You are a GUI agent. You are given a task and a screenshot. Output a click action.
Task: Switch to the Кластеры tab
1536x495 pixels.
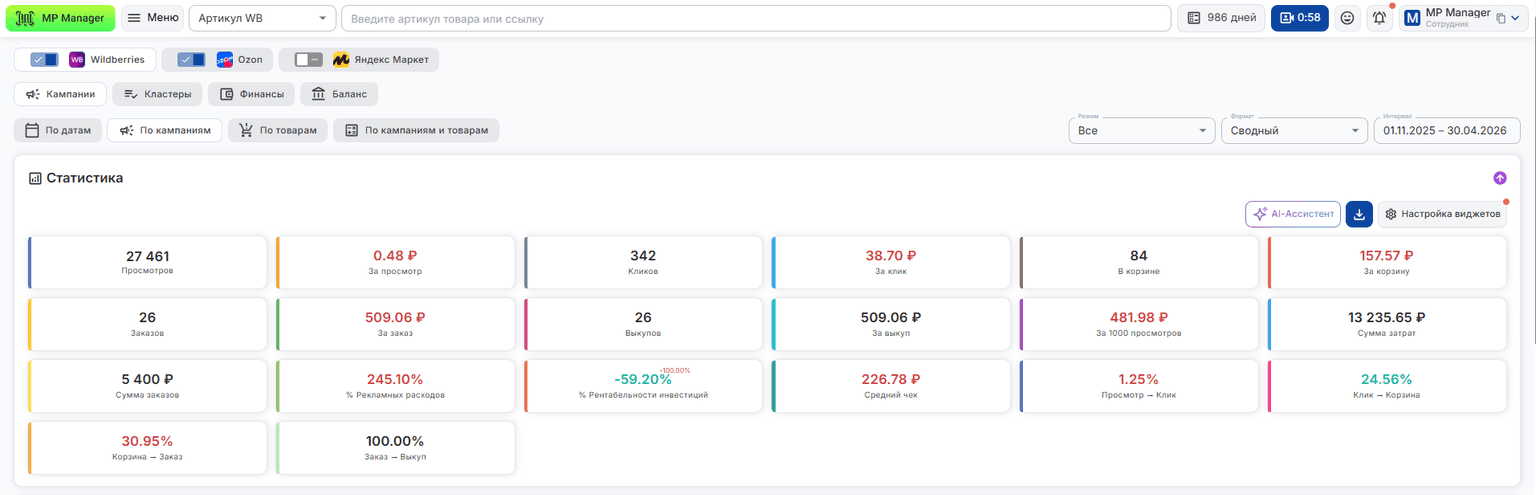tap(157, 94)
